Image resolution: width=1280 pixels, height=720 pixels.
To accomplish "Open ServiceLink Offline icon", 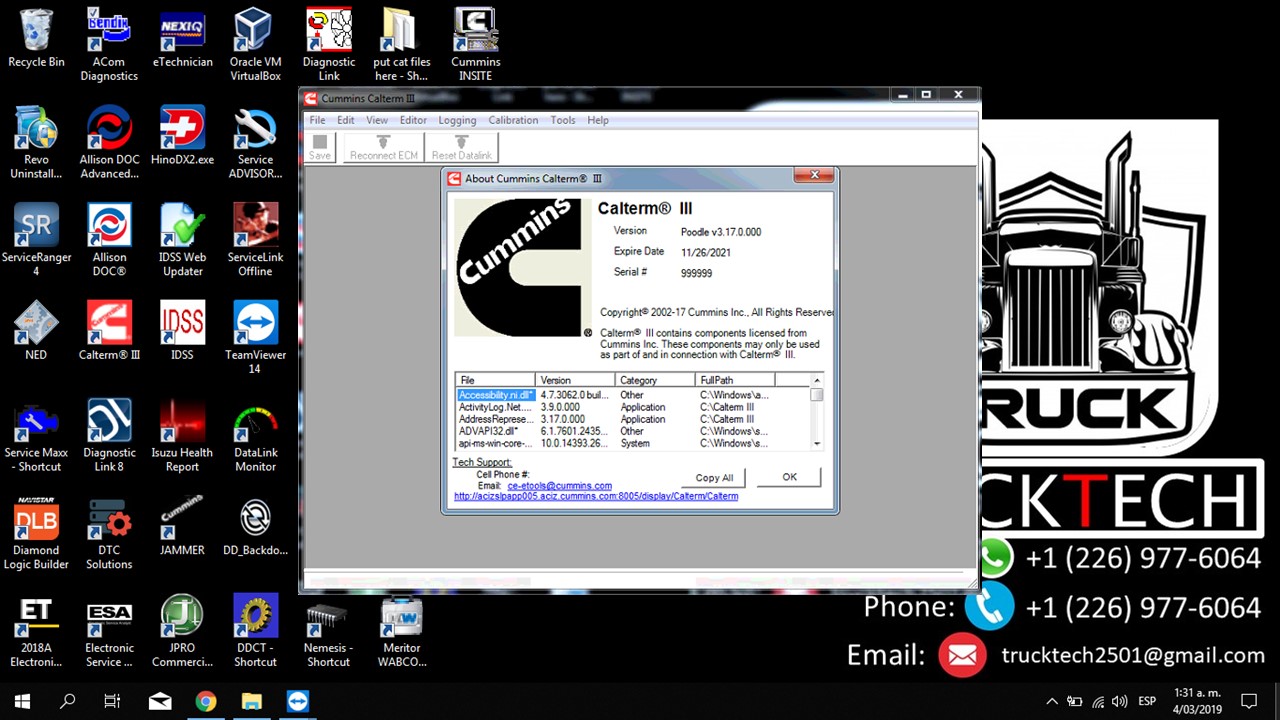I will (x=255, y=240).
